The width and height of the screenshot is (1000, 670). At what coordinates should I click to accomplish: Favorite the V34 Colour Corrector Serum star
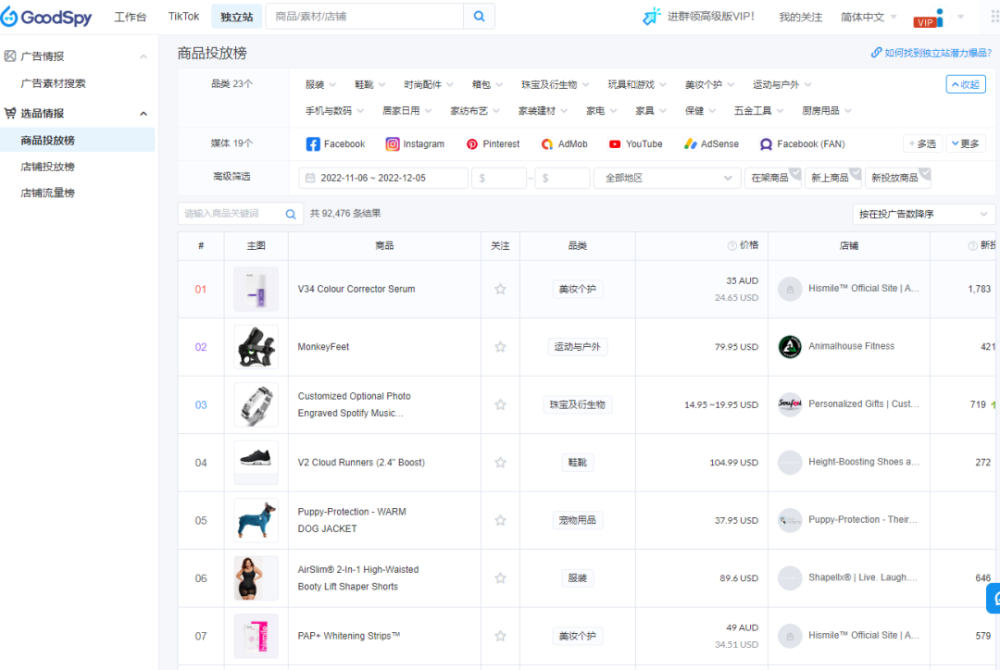(x=501, y=289)
